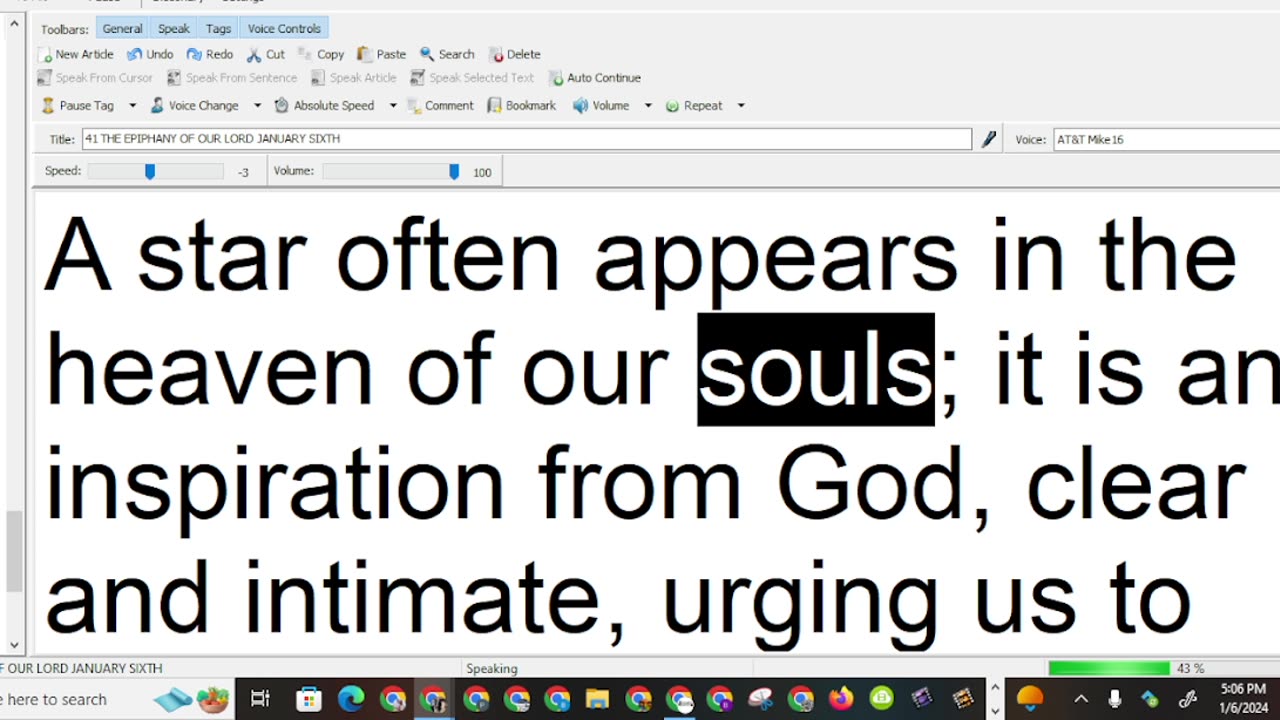Click the left panel scrollbar thumb
This screenshot has height=720, width=1280.
pyautogui.click(x=14, y=552)
